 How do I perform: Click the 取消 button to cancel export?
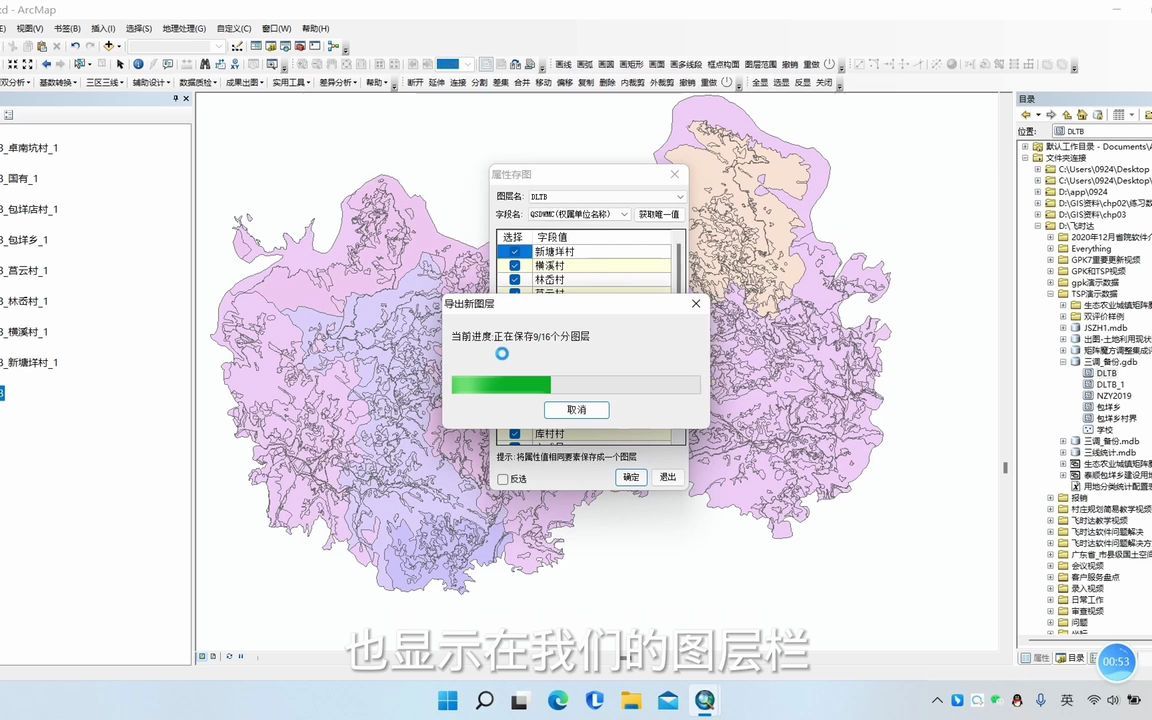[576, 409]
